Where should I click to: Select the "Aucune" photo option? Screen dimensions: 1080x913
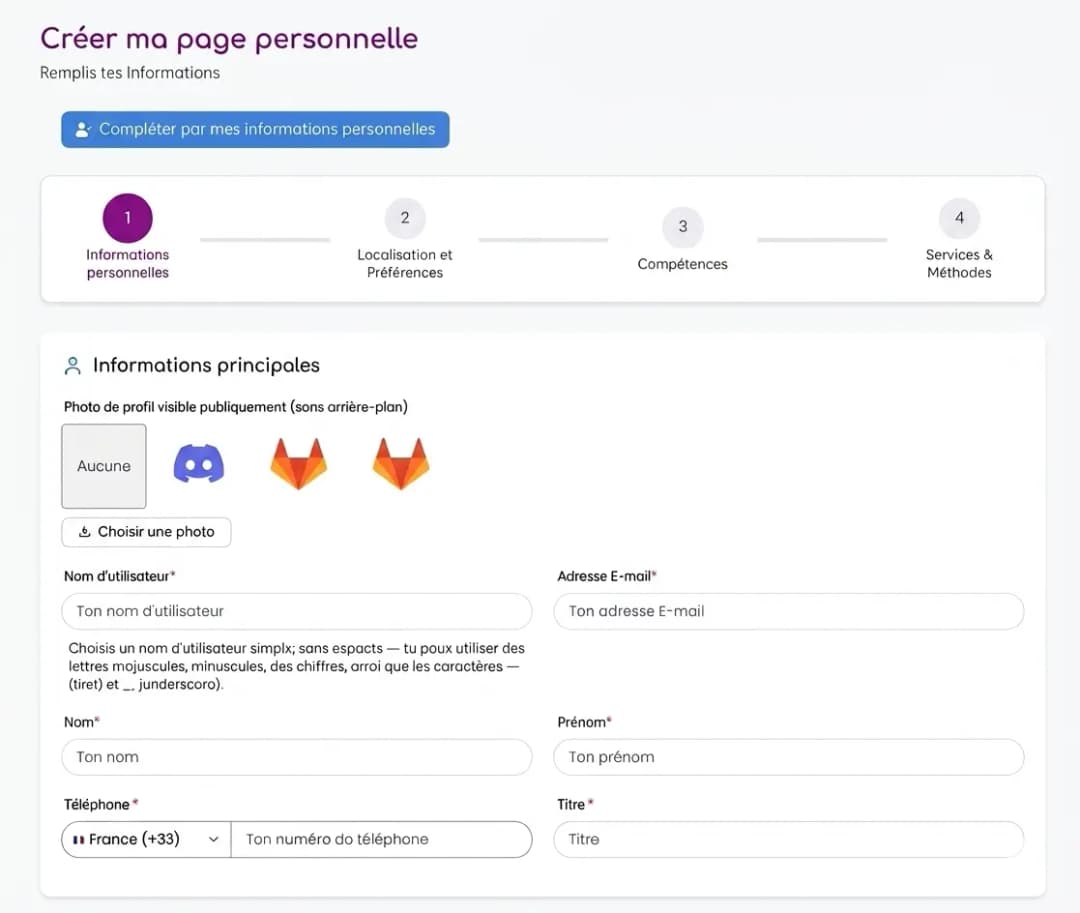(x=104, y=466)
